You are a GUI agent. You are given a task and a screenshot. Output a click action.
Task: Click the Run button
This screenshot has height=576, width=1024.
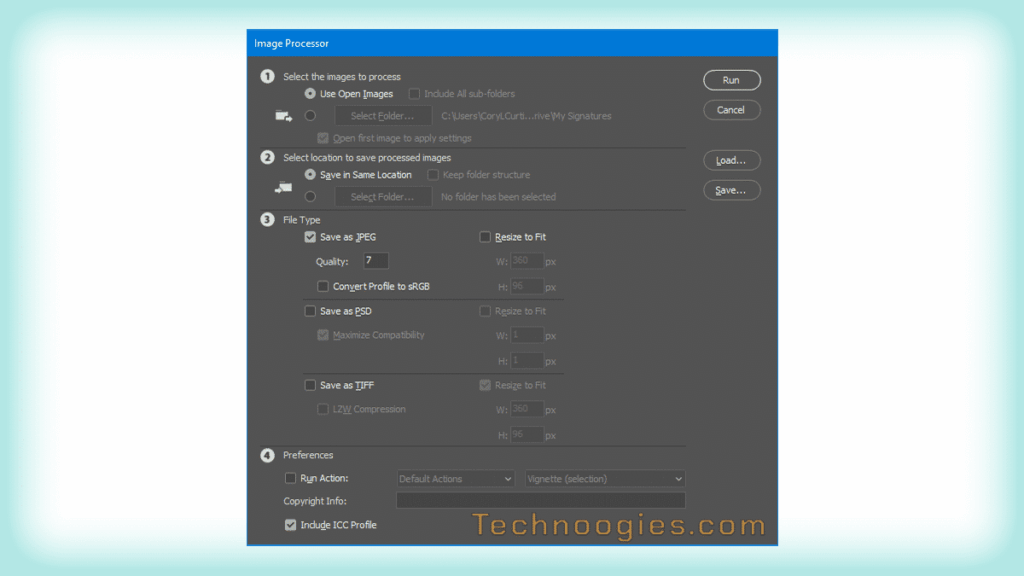[x=731, y=80]
